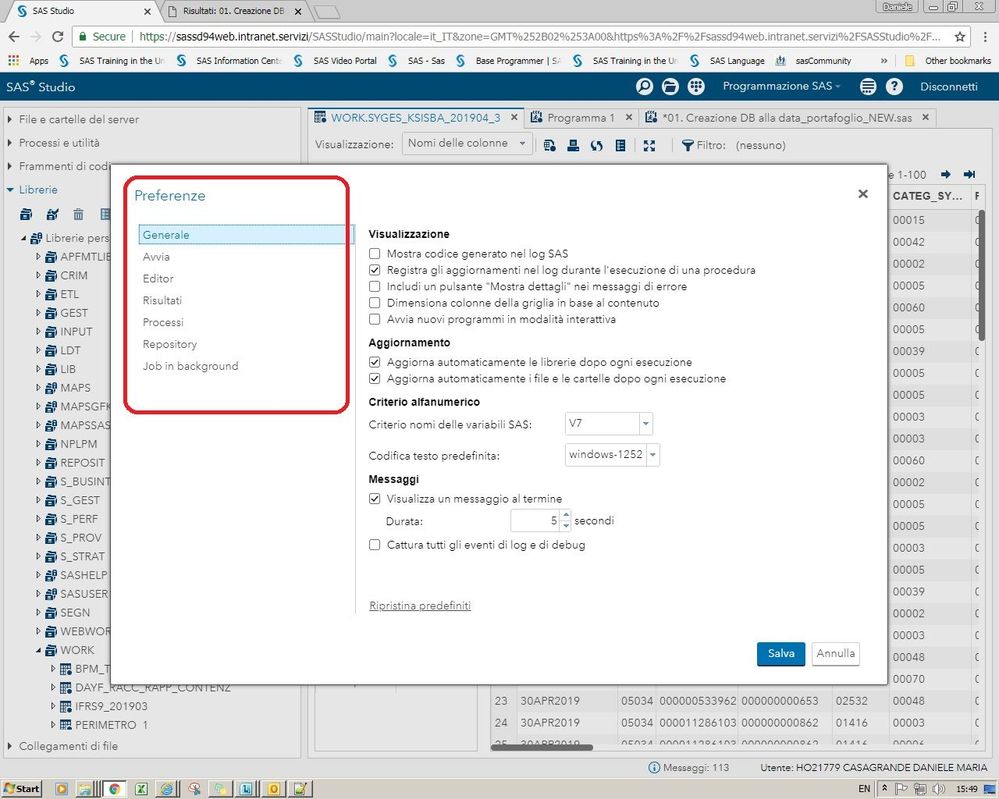Open the help question mark icon
999x799 pixels.
(x=894, y=86)
